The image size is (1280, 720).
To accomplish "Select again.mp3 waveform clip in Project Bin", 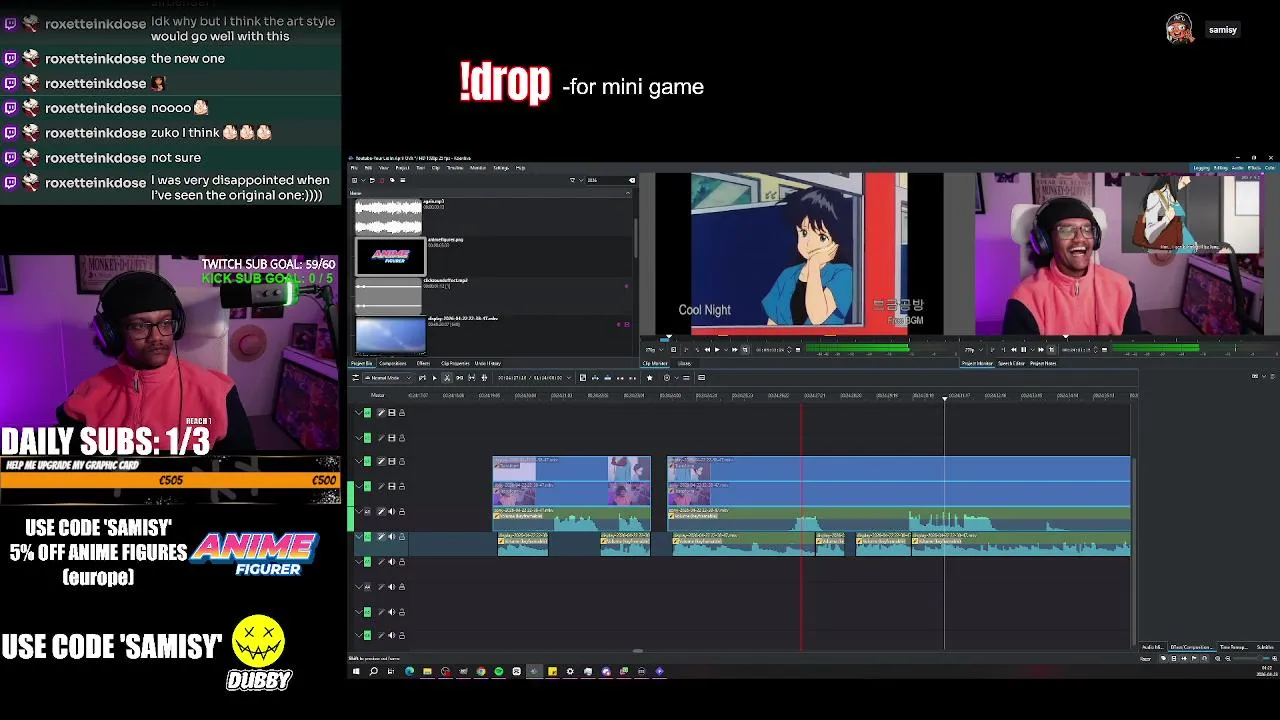I will point(389,217).
